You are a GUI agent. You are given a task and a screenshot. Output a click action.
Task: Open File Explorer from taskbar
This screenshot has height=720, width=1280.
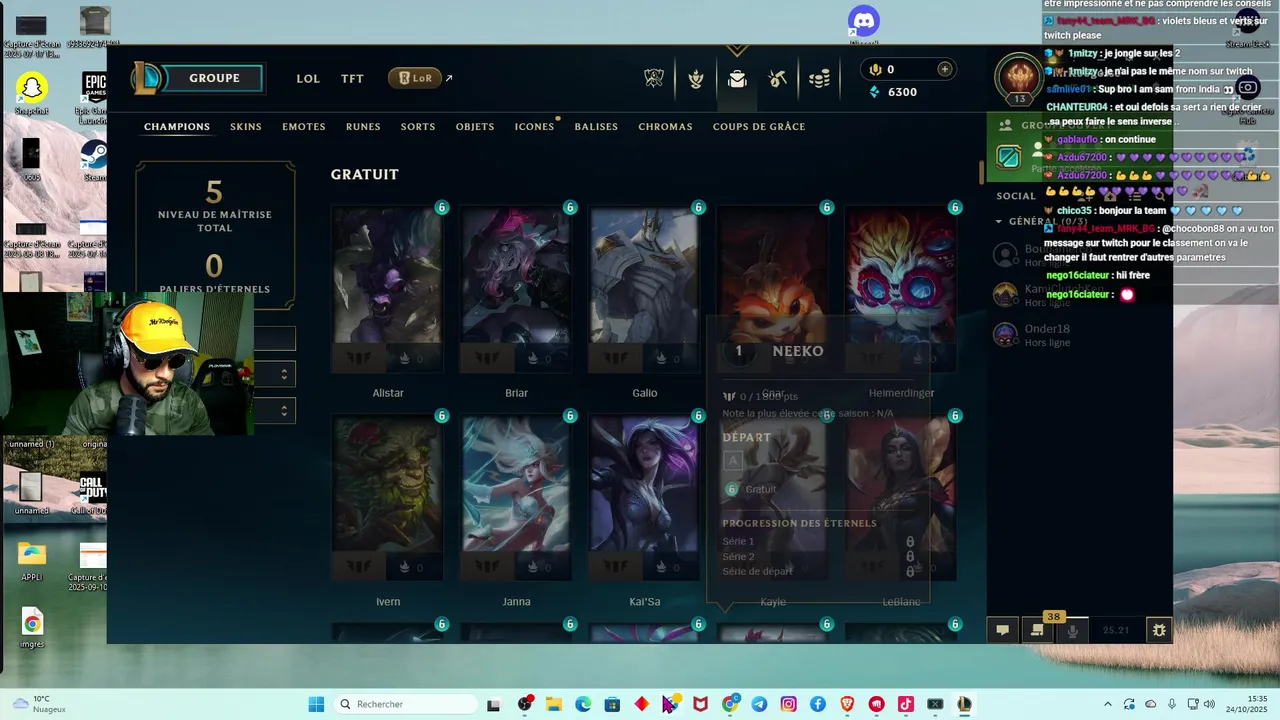tap(554, 704)
